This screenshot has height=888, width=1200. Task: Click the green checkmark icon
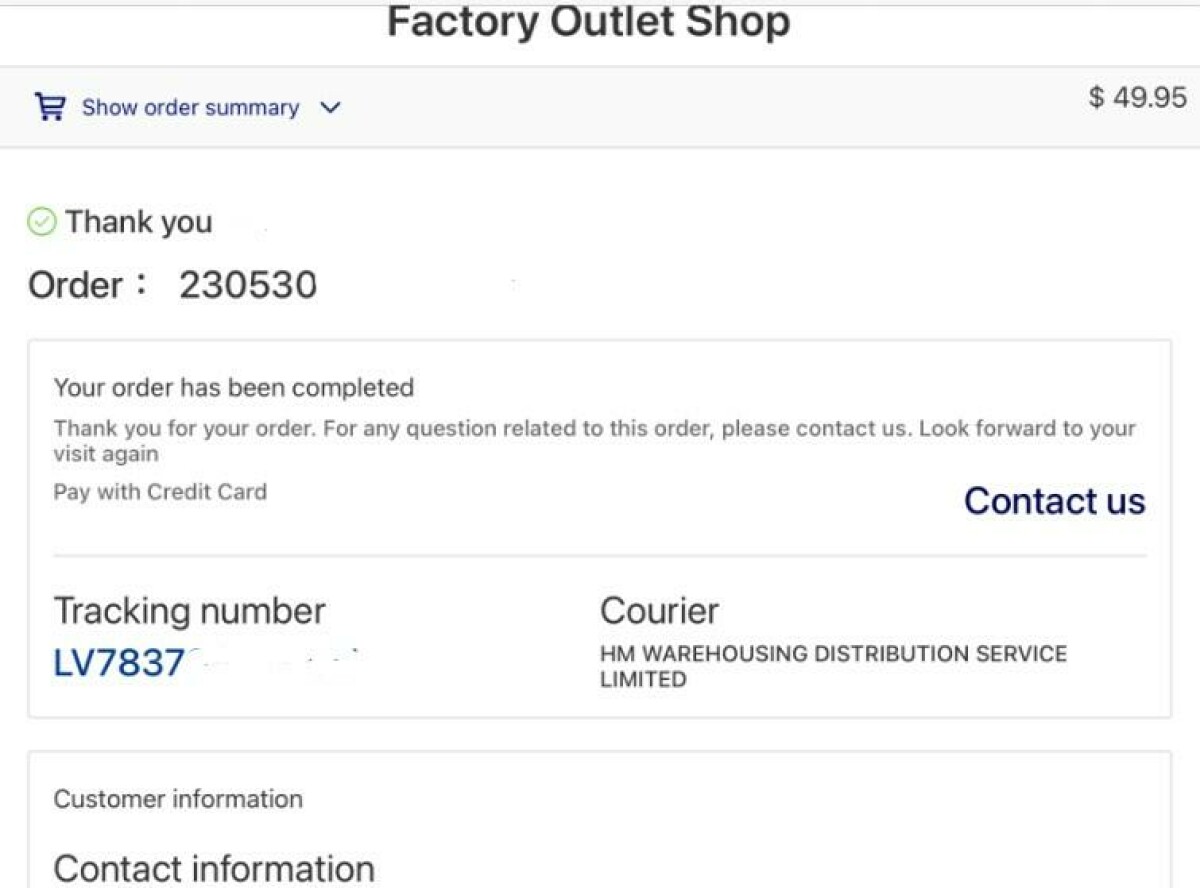[41, 222]
